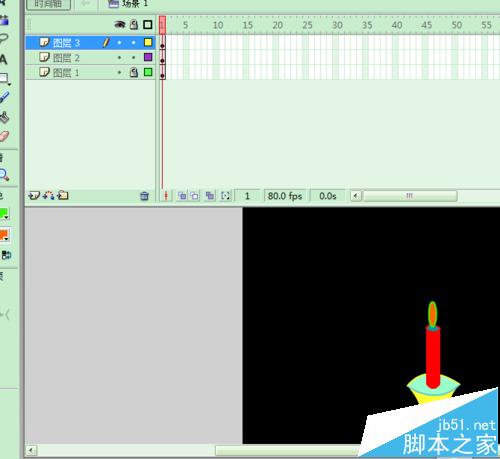Click the Add Motion Guide icon
Viewport: 500px width, 459px height.
(x=49, y=195)
